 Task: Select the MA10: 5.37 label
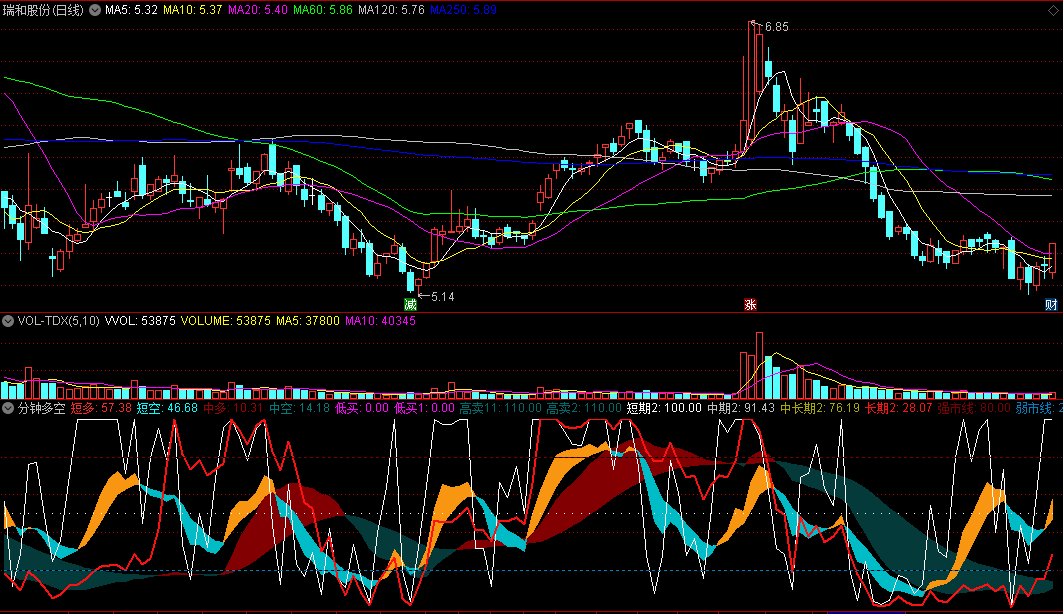click(193, 10)
